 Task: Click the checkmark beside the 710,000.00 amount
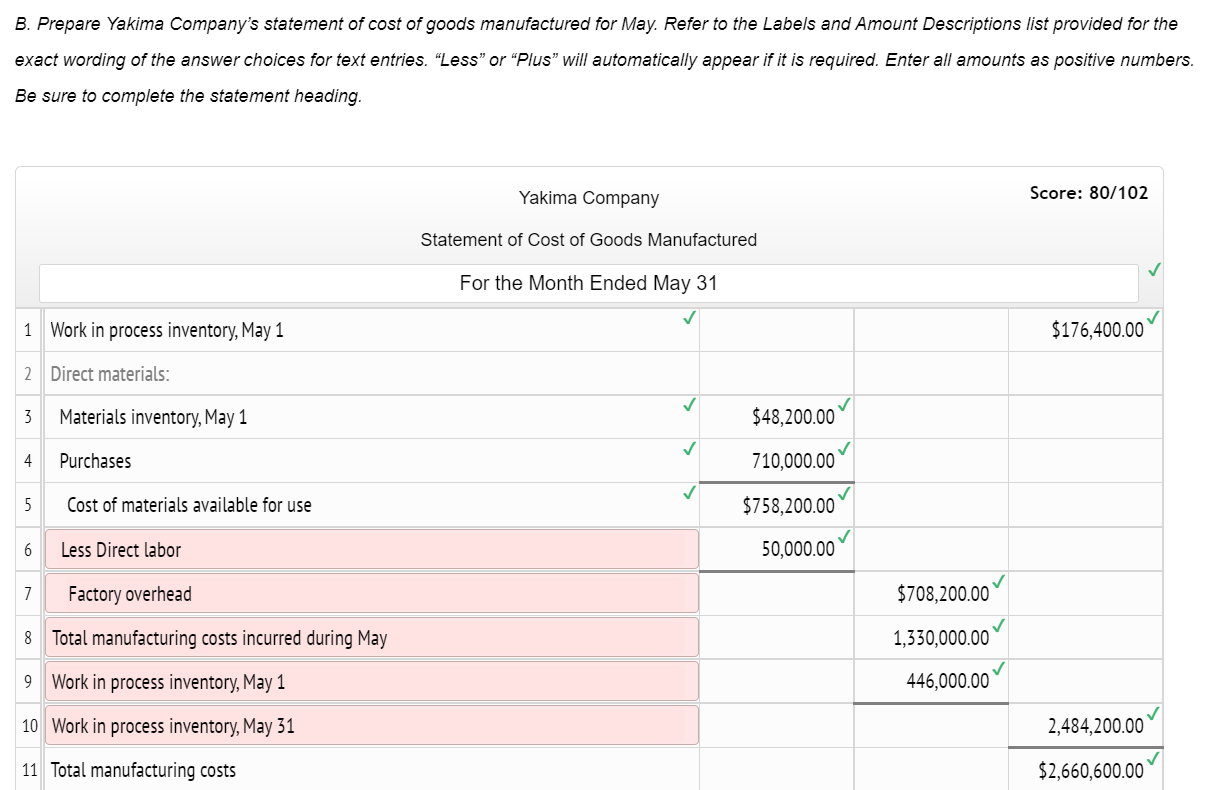[x=844, y=450]
